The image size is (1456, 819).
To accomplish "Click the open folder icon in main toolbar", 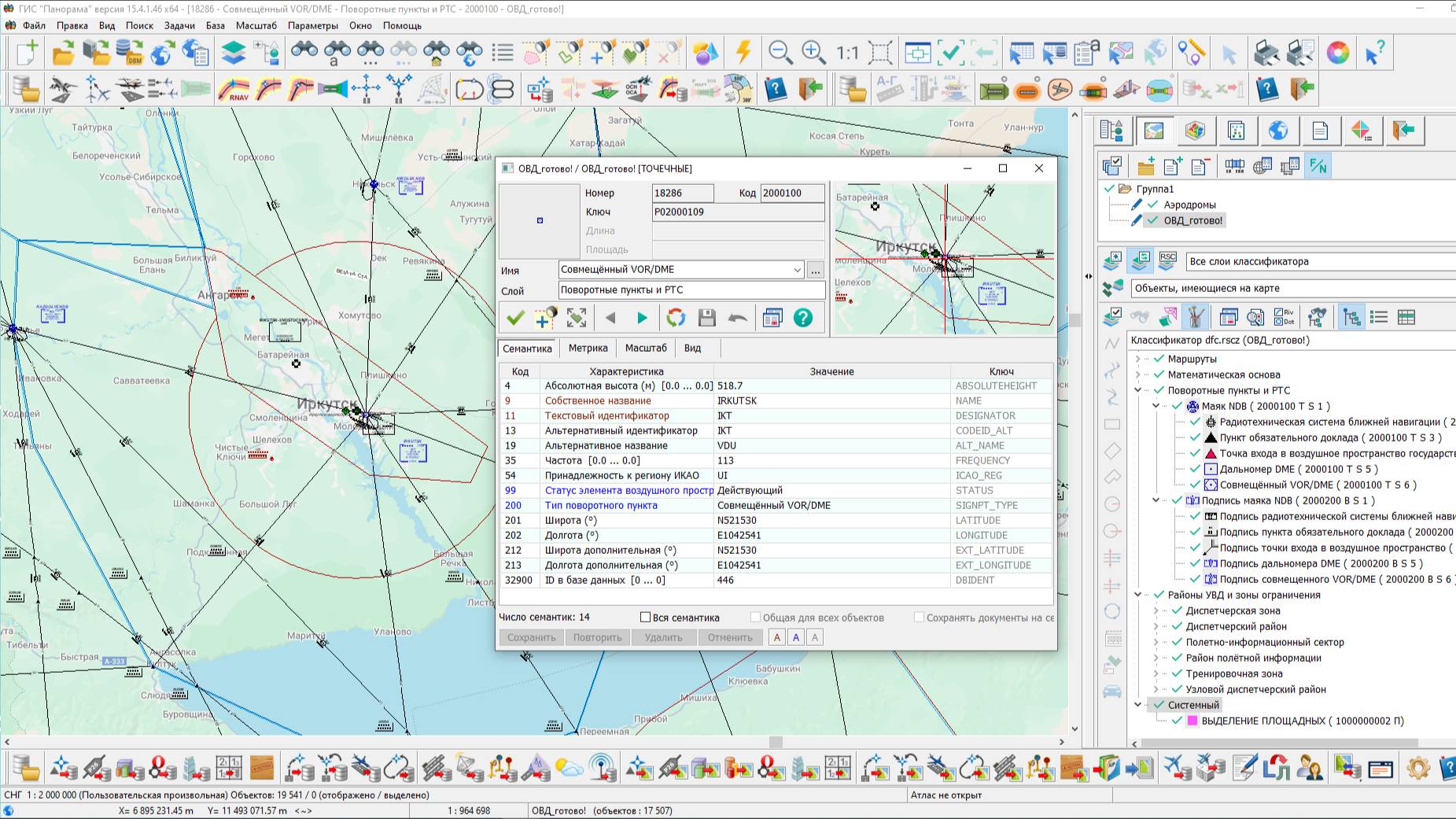I will point(63,53).
